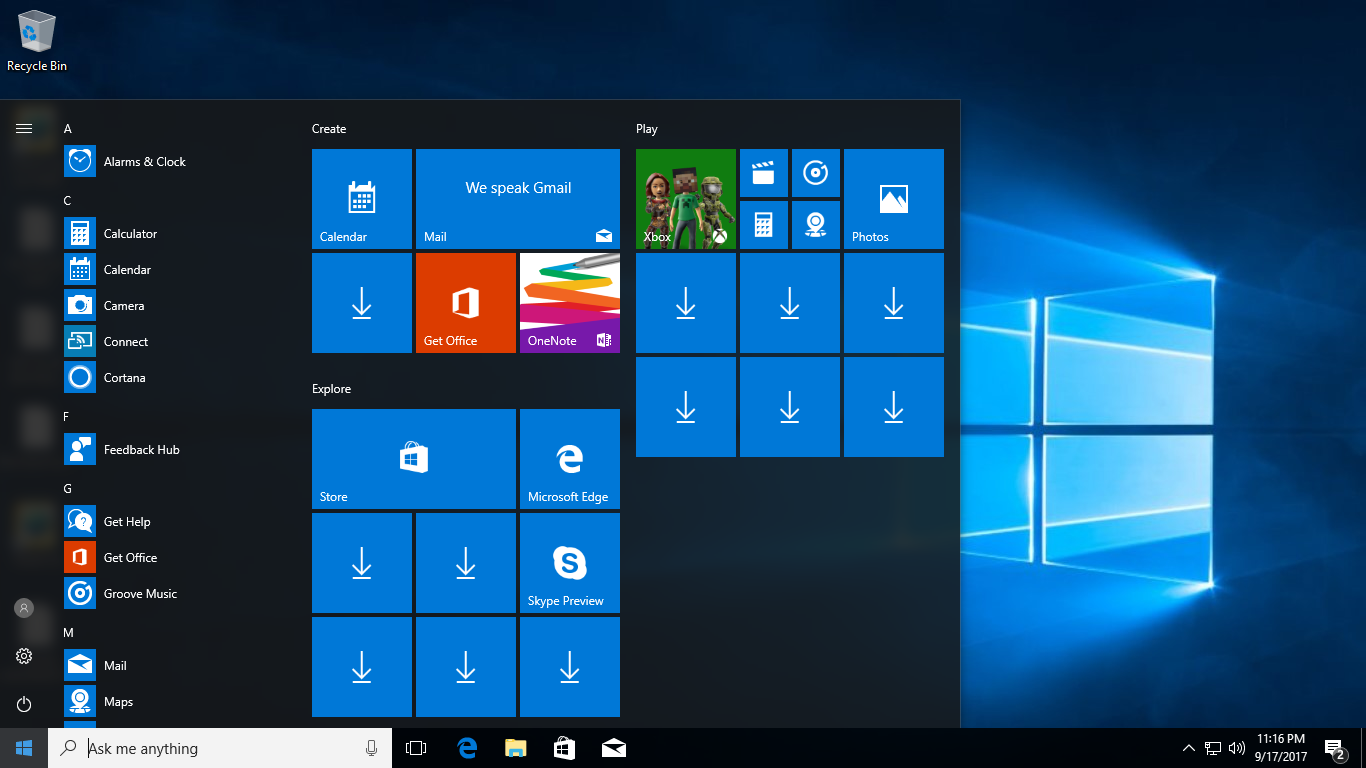This screenshot has width=1366, height=768.
Task: Open the clock showing 11:16 PM
Action: click(x=1280, y=748)
